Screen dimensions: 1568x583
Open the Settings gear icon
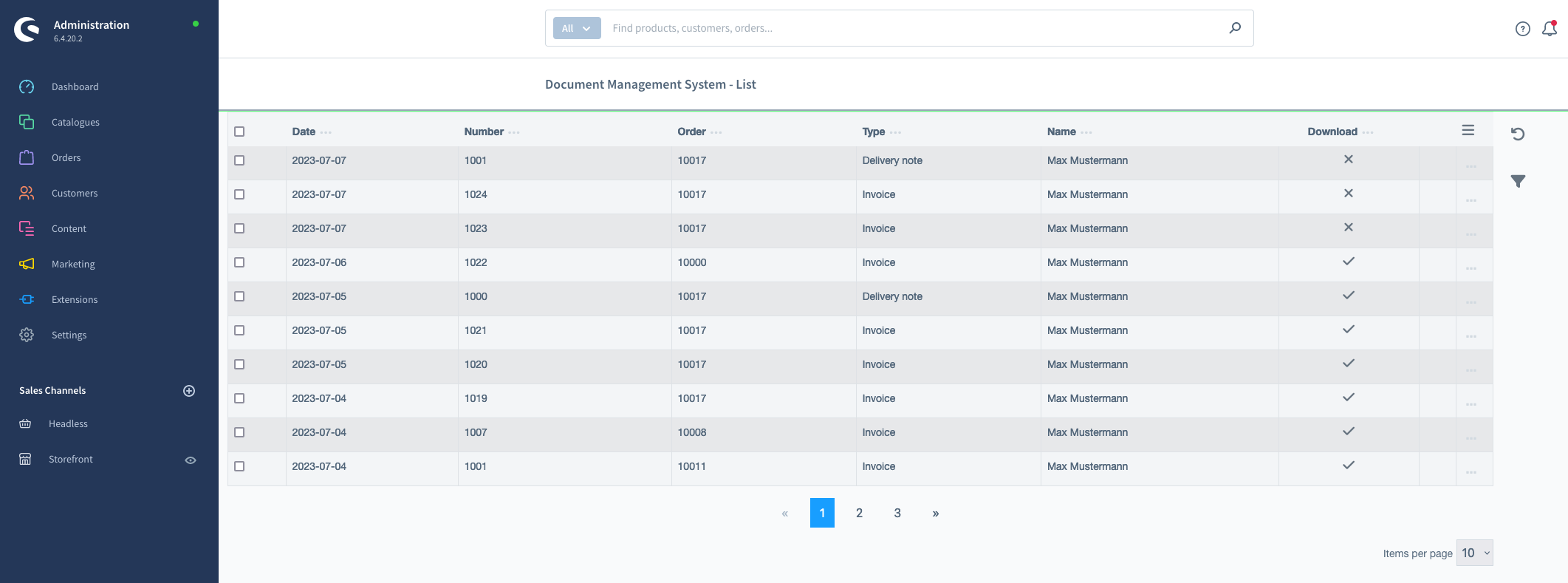[27, 335]
